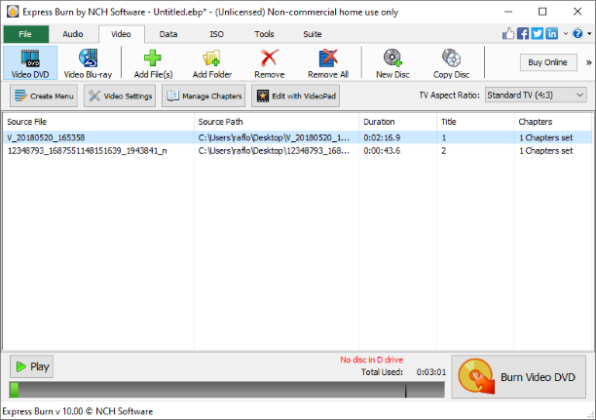This screenshot has height=420, width=596.
Task: Select the 12348793_1687551148151639_1943841_n file row
Action: click(297, 151)
